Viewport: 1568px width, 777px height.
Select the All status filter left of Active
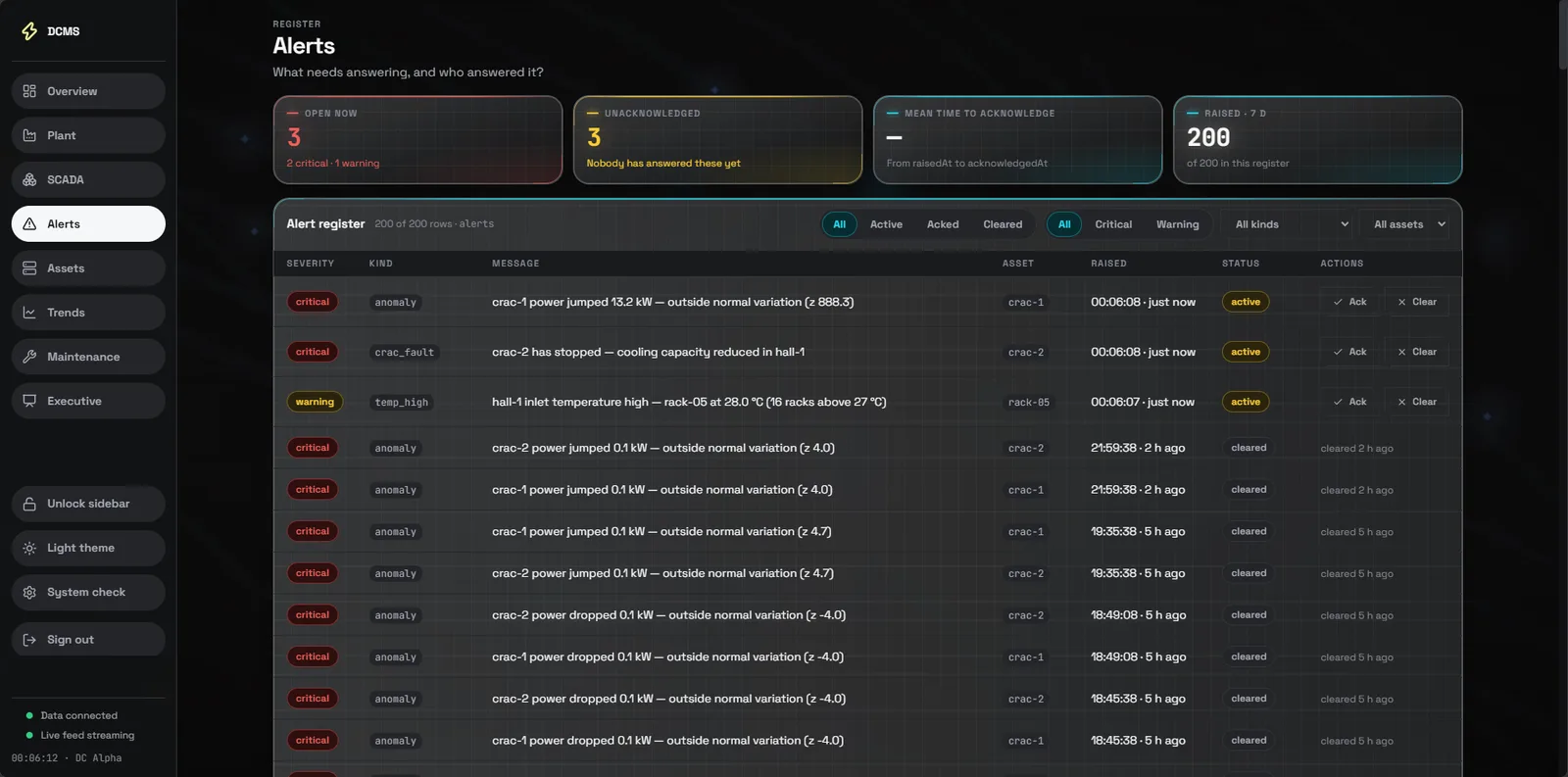[x=840, y=224]
